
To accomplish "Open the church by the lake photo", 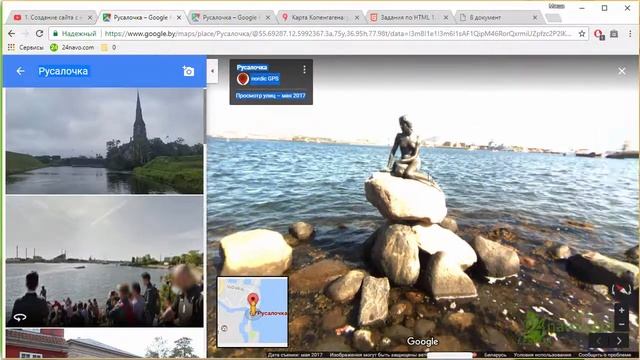I will pyautogui.click(x=104, y=141).
